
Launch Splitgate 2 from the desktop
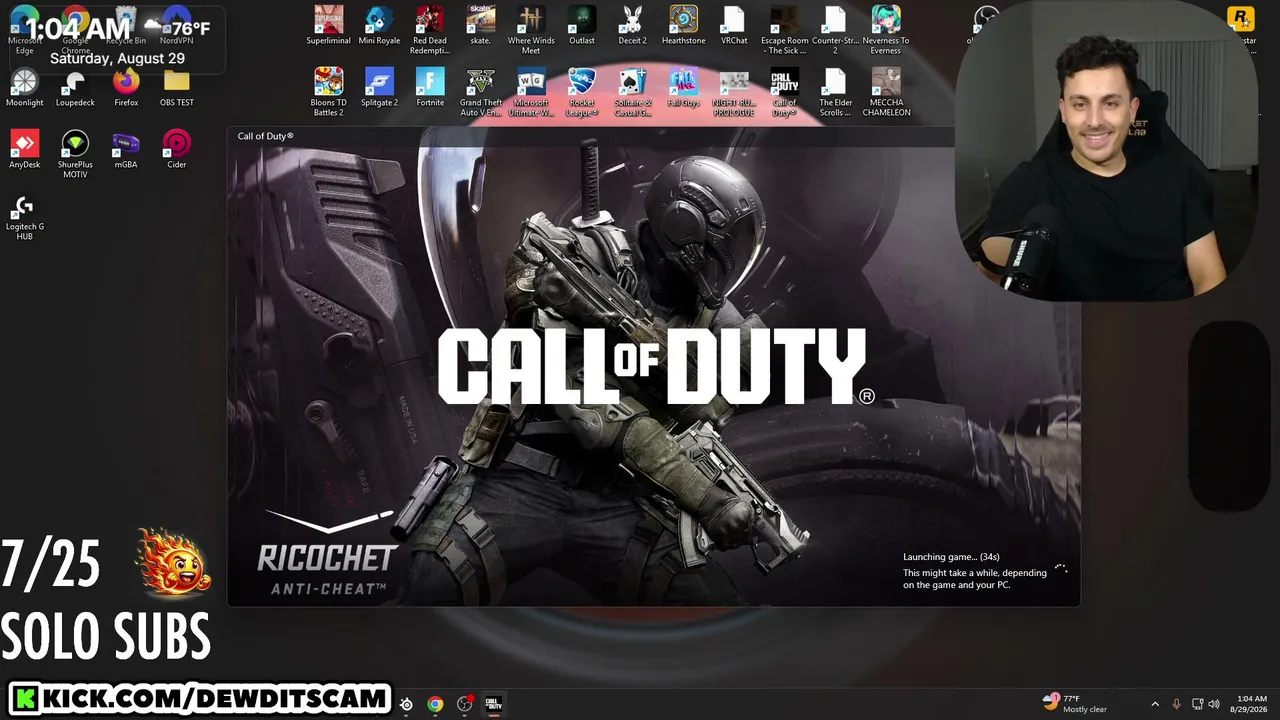tap(379, 88)
